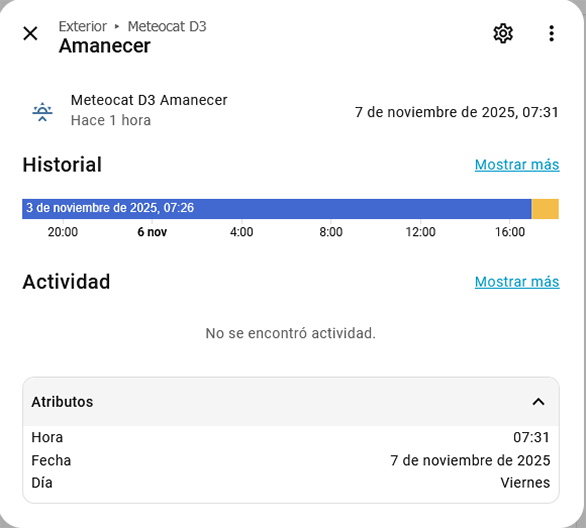Click the Fecha attribute row

(x=291, y=460)
